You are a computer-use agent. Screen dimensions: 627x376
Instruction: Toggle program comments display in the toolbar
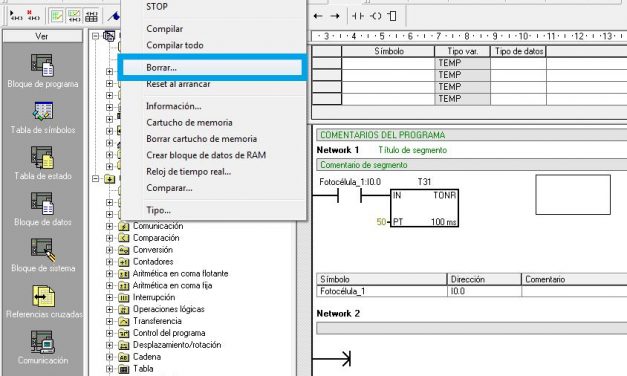coord(57,16)
